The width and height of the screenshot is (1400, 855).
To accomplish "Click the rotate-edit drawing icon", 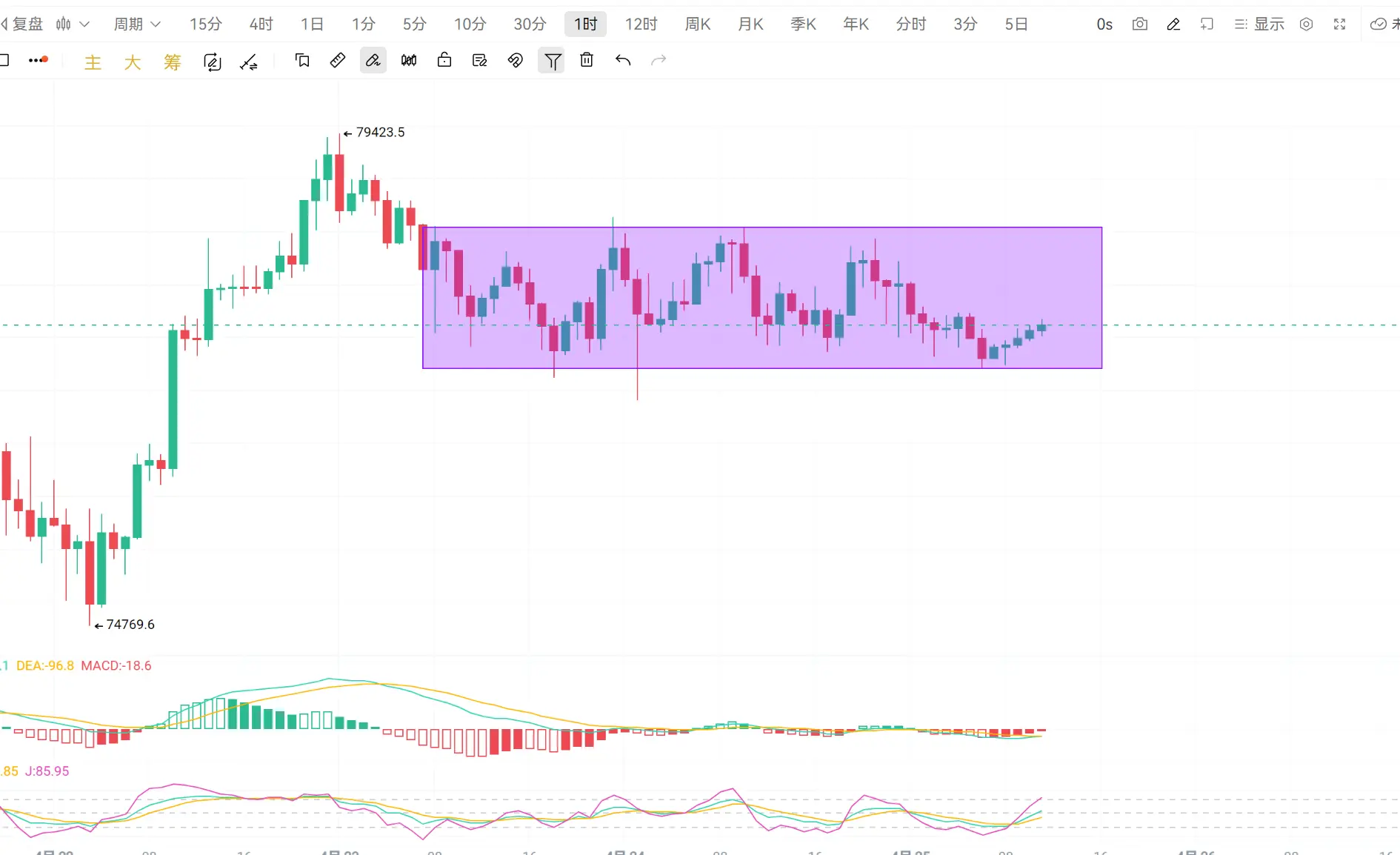I will coord(213,62).
